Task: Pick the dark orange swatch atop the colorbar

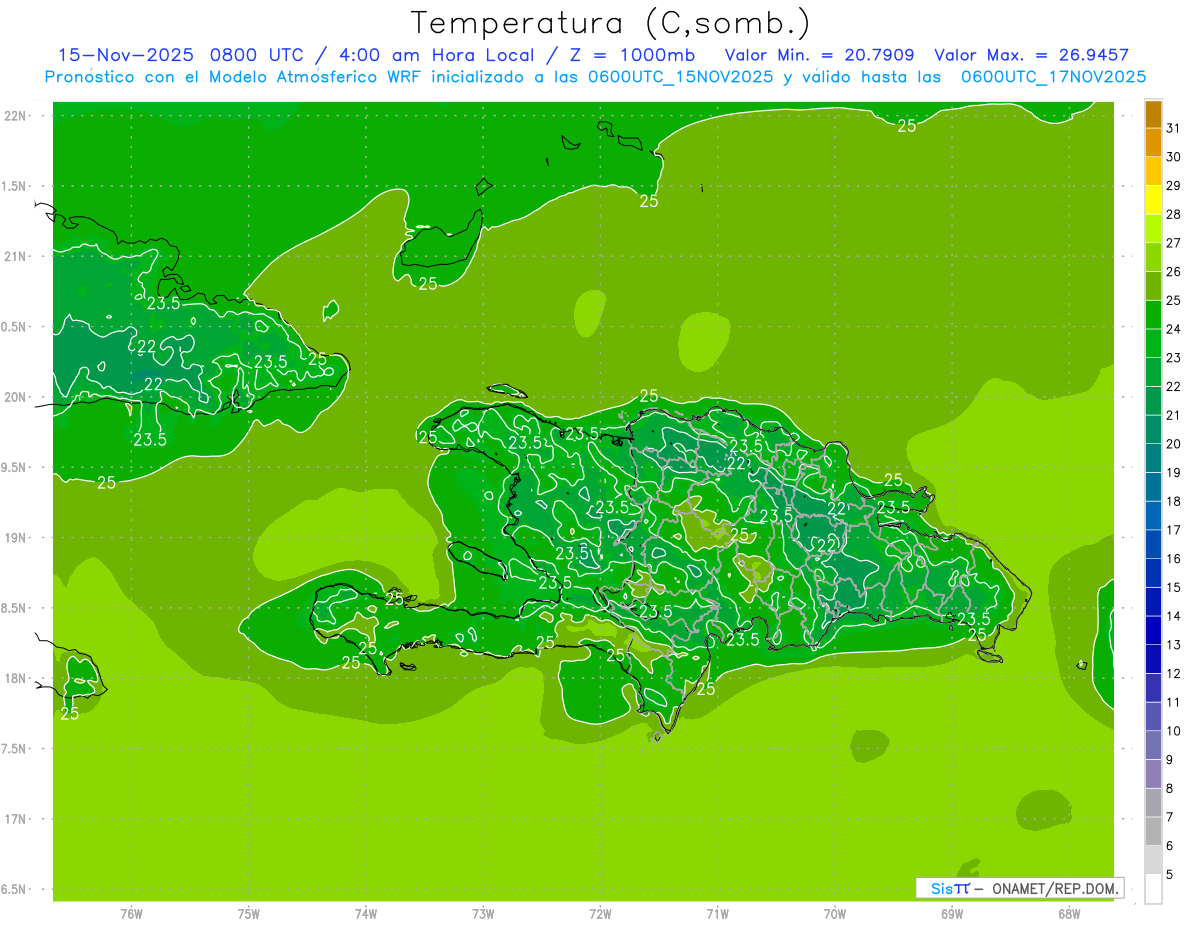Action: (x=1153, y=114)
